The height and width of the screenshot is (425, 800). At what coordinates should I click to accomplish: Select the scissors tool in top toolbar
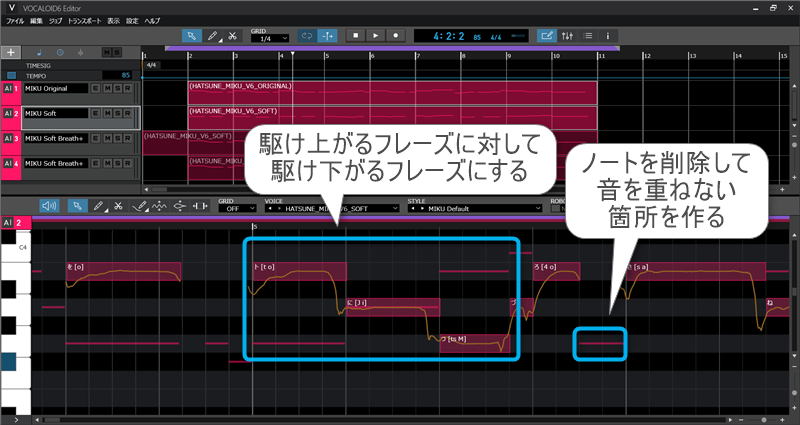[232, 36]
